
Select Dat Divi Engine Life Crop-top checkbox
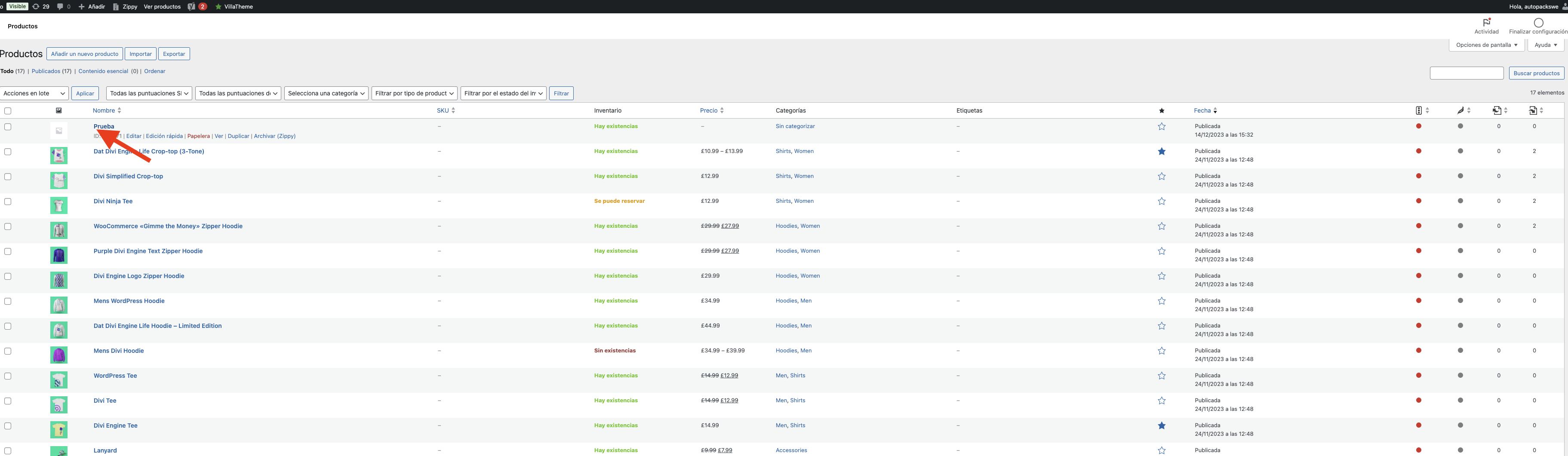point(8,151)
